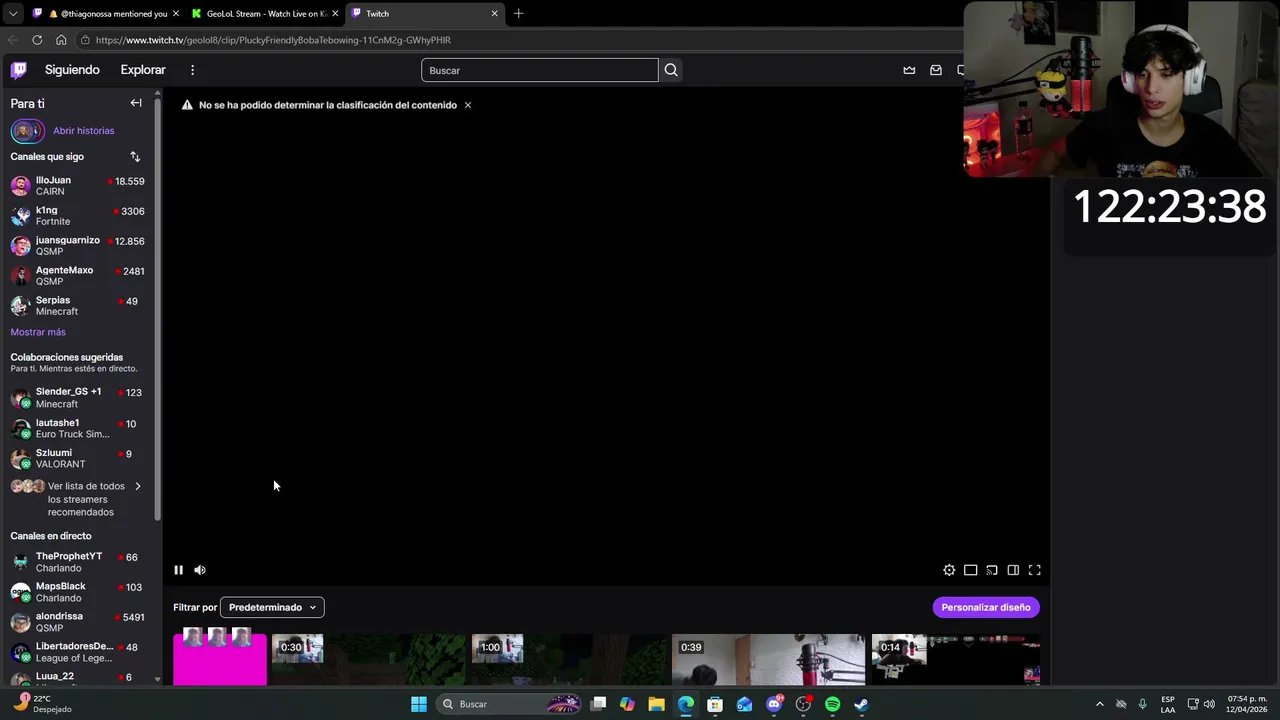Open Discord from the taskbar

tap(773, 704)
